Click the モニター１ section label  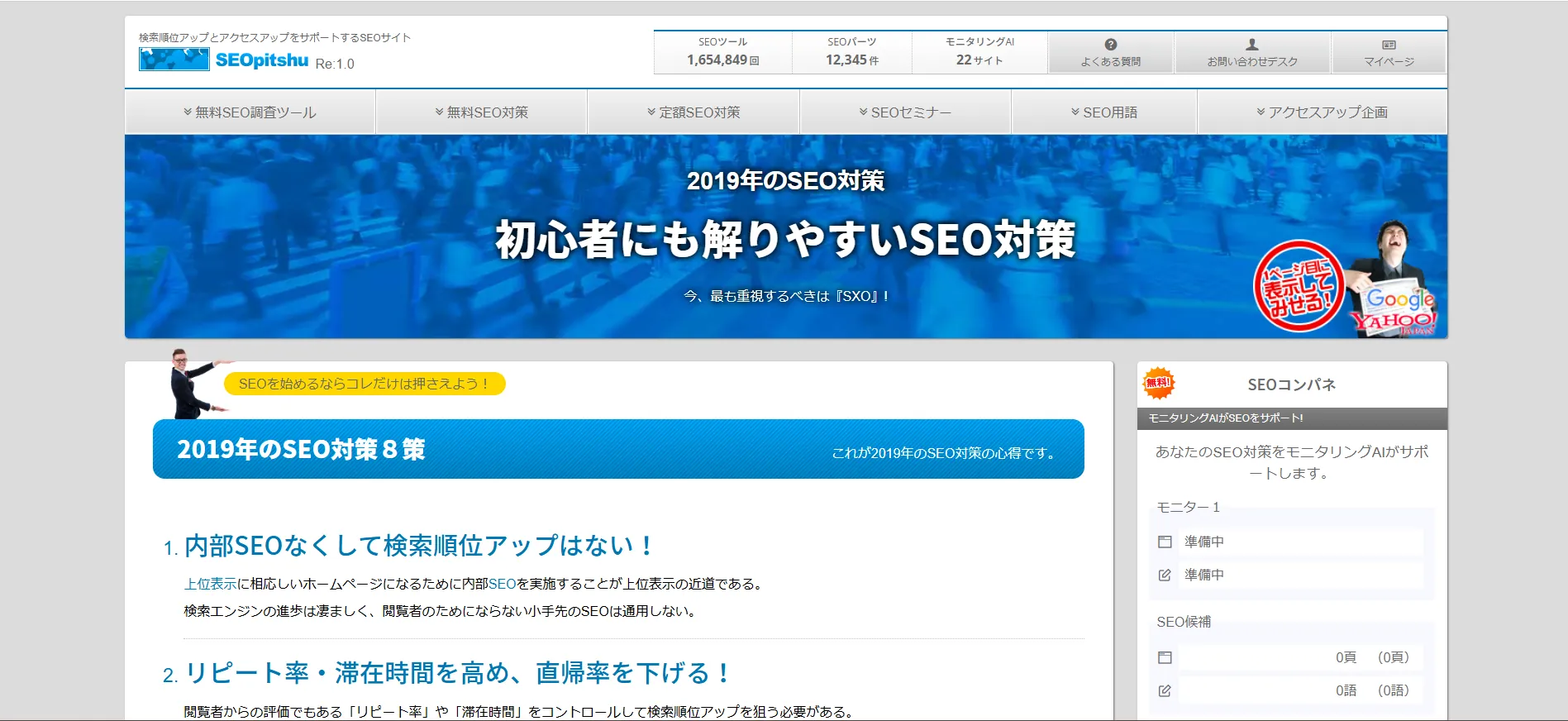click(x=1188, y=507)
